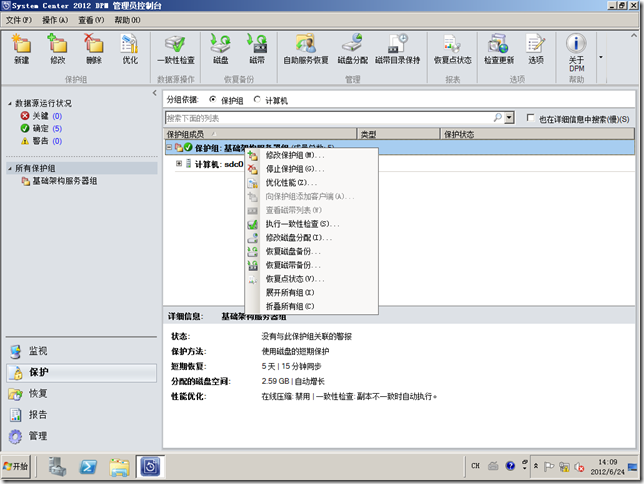Sort by the 类型 column header
The image size is (644, 484).
(398, 134)
